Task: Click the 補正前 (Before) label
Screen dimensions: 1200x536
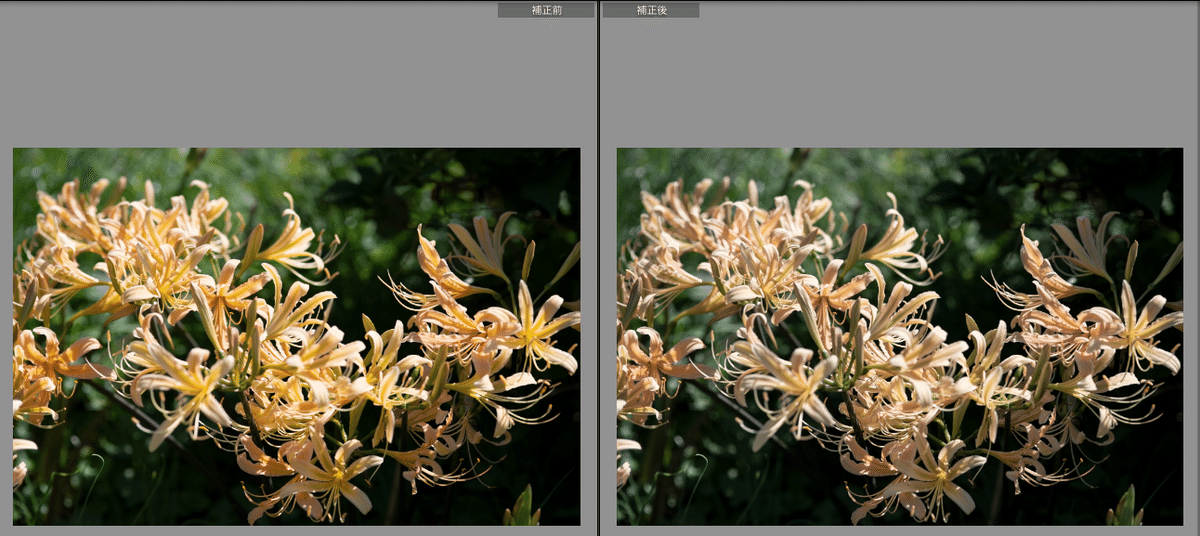Action: pos(546,10)
